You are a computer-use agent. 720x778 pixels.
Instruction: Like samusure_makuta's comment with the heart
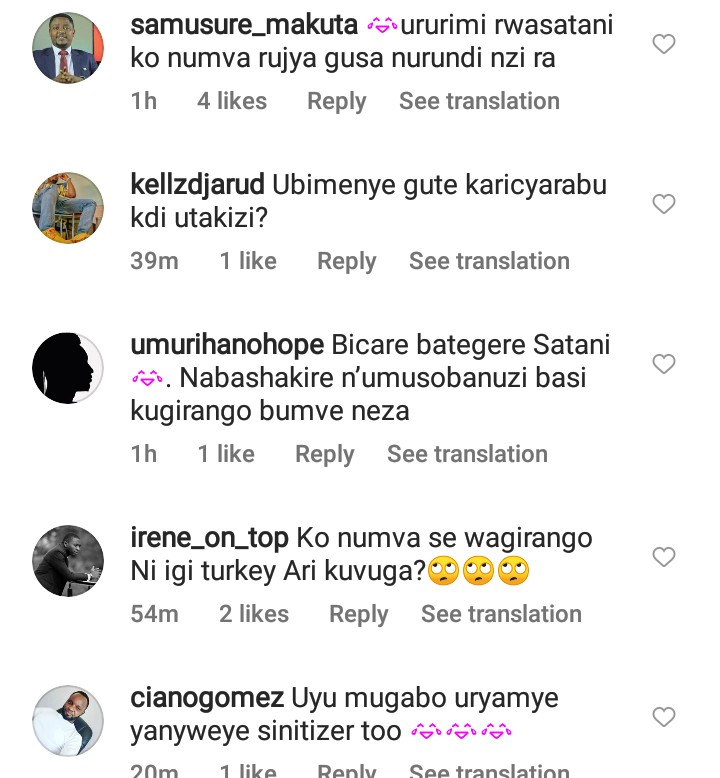664,44
